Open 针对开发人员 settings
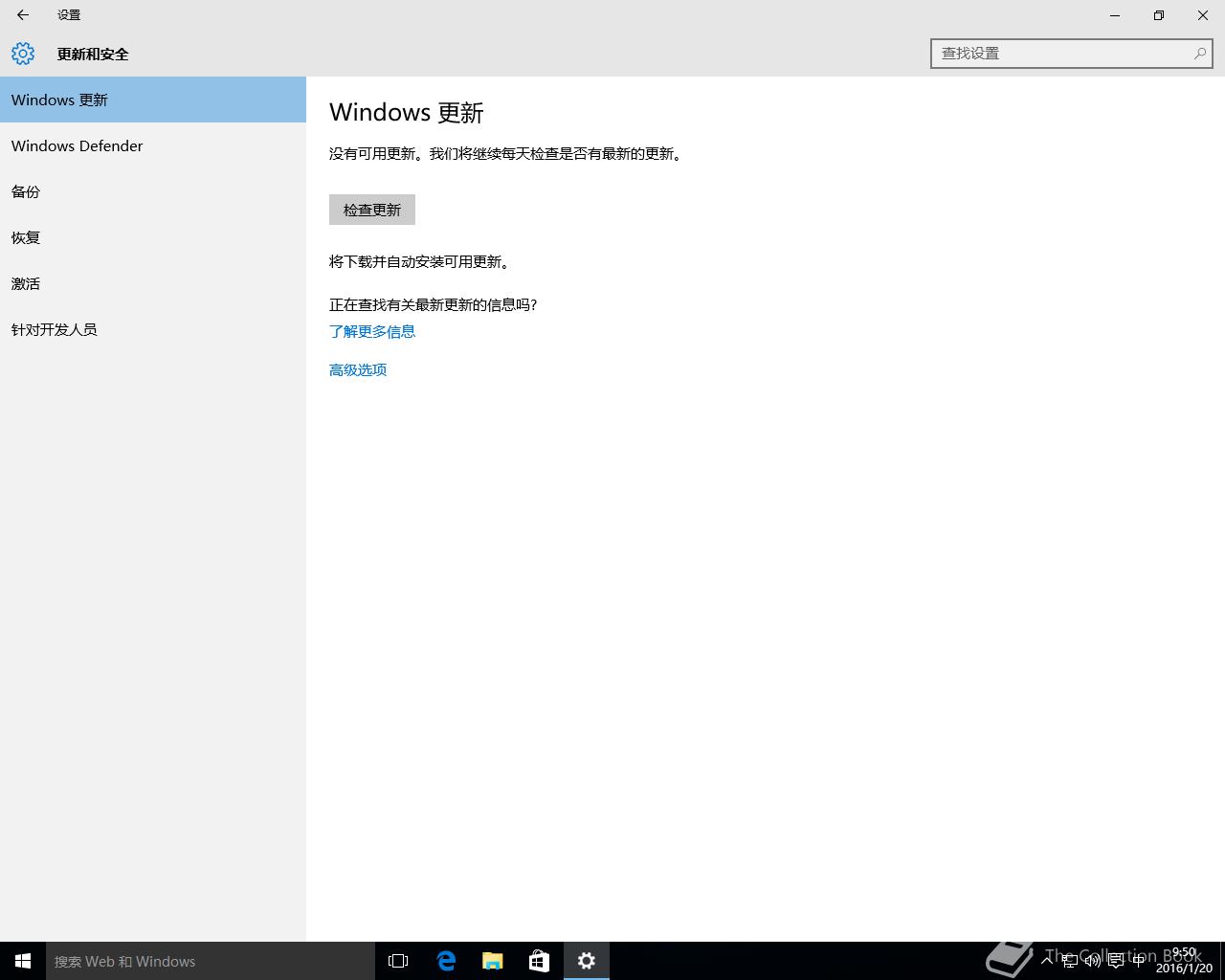The height and width of the screenshot is (980, 1225). [x=153, y=329]
